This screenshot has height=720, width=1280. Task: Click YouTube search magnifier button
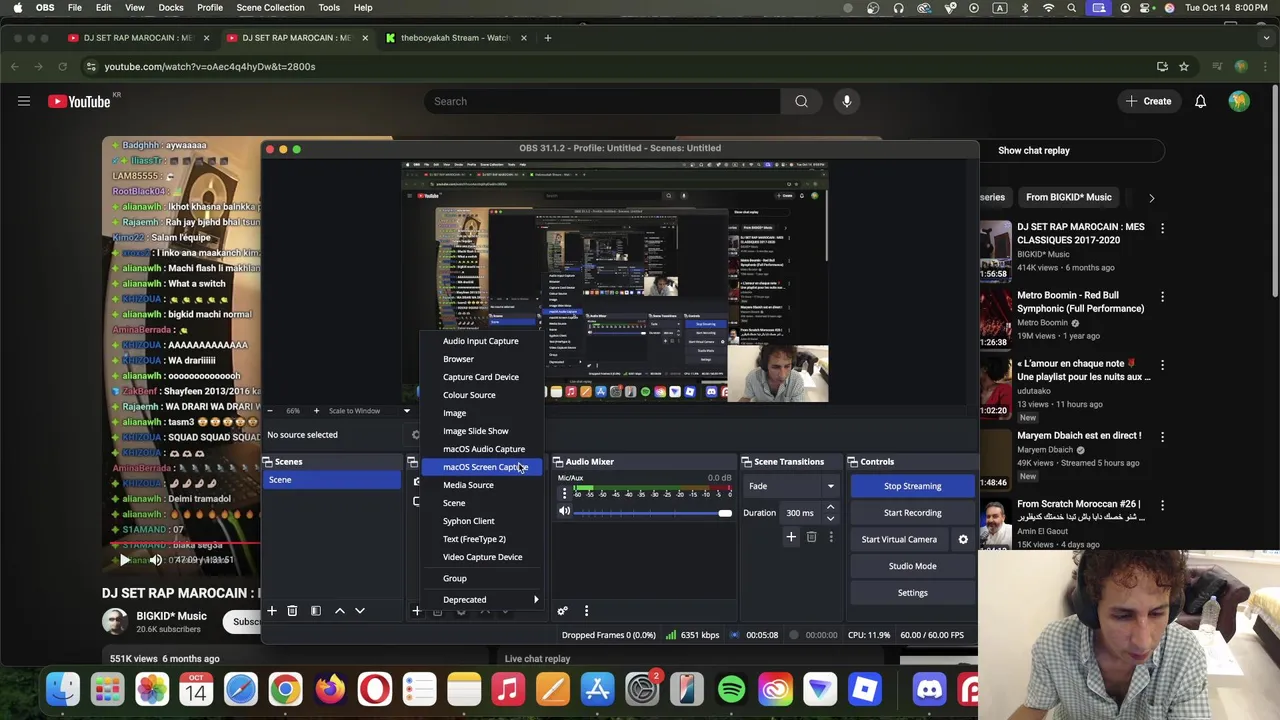click(x=801, y=101)
